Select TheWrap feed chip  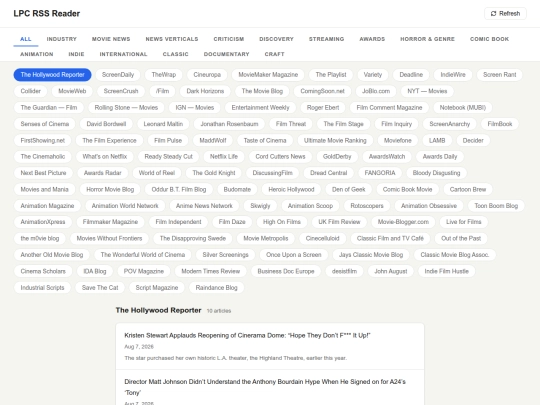pos(164,75)
